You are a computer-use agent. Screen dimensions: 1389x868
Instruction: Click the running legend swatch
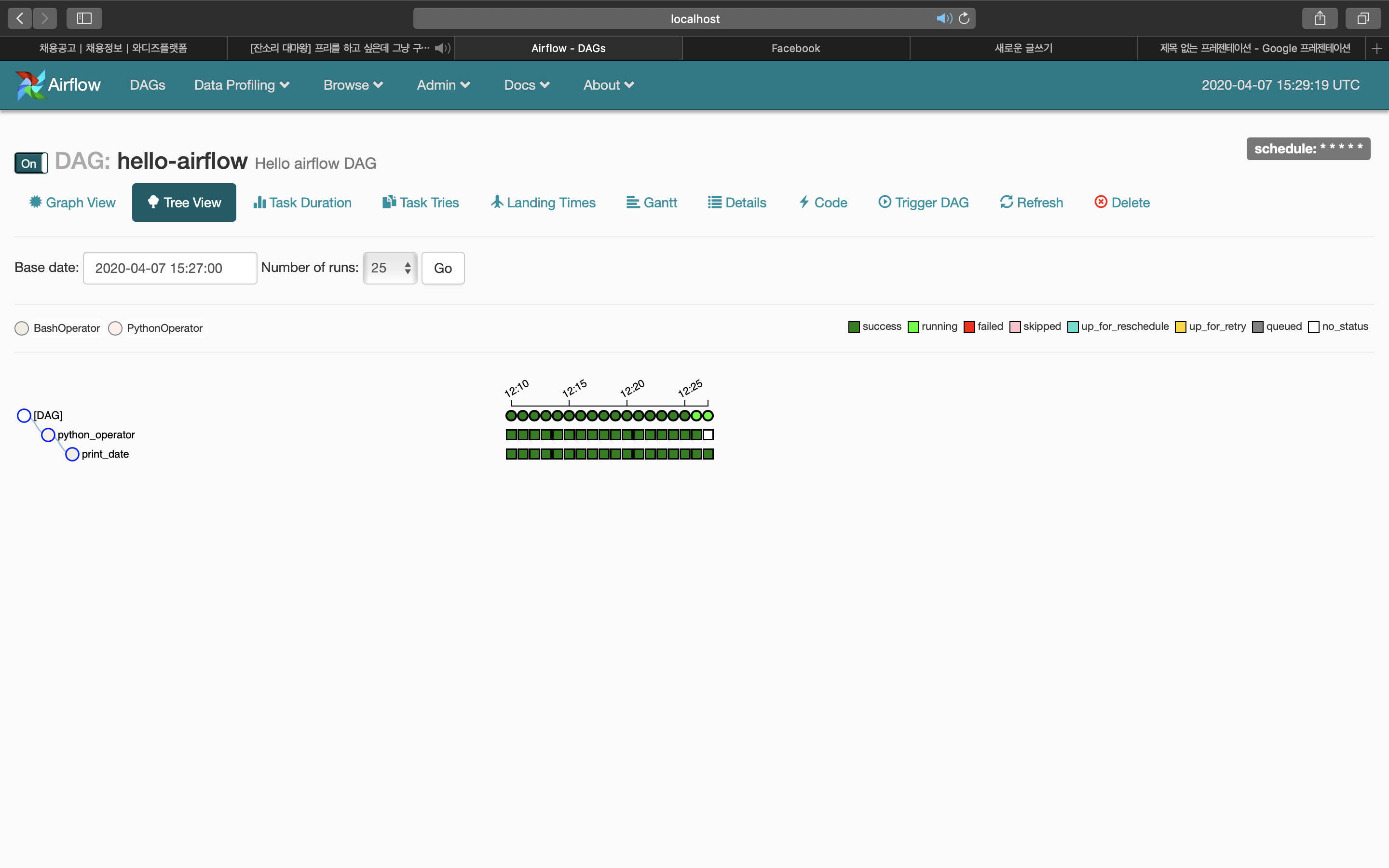pos(913,327)
